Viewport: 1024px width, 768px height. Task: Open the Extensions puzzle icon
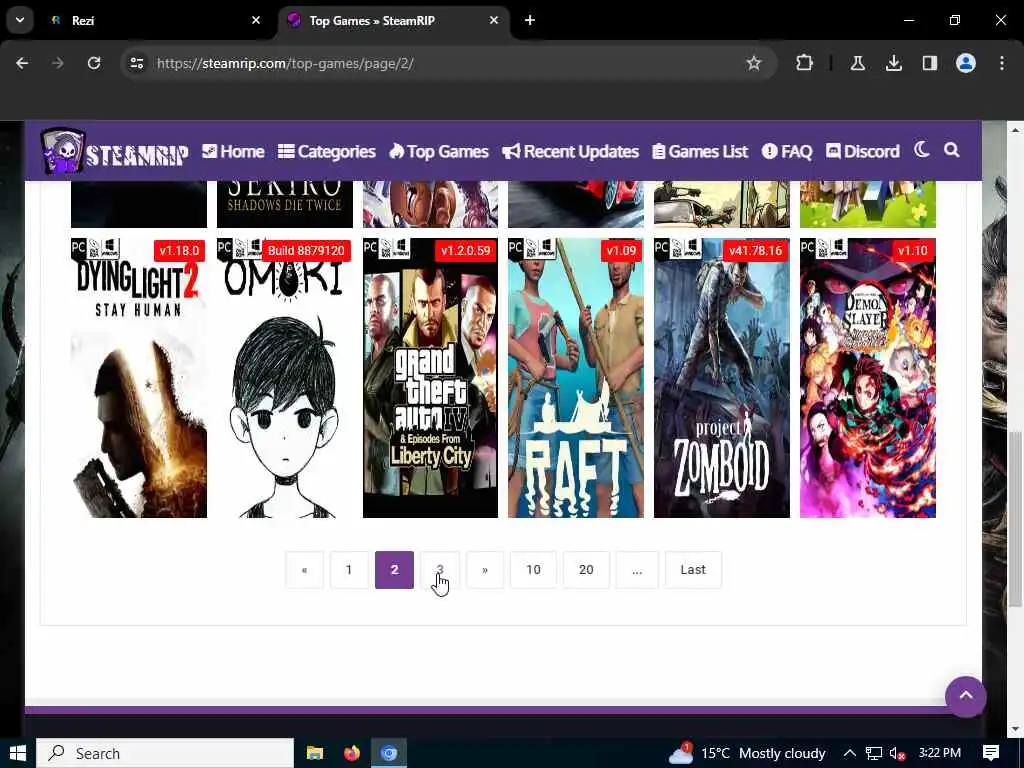(805, 63)
